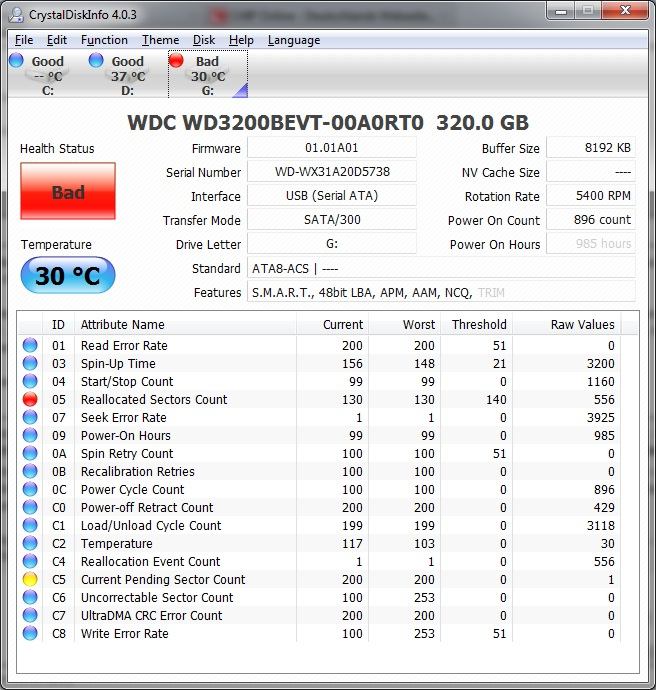Click the yellow status icon for Current Pending Sector Count
This screenshot has height=690, width=656.
30,580
